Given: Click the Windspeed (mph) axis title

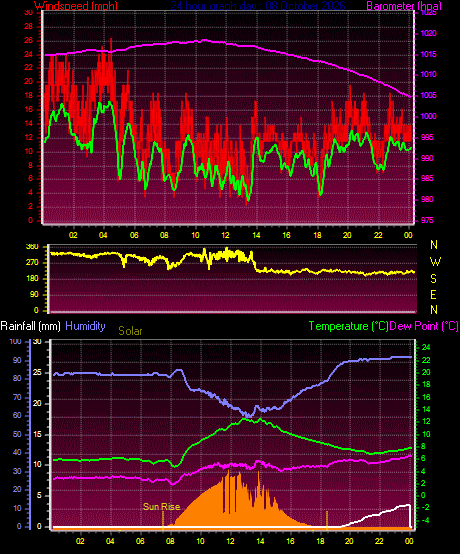Looking at the screenshot, I should [75, 6].
